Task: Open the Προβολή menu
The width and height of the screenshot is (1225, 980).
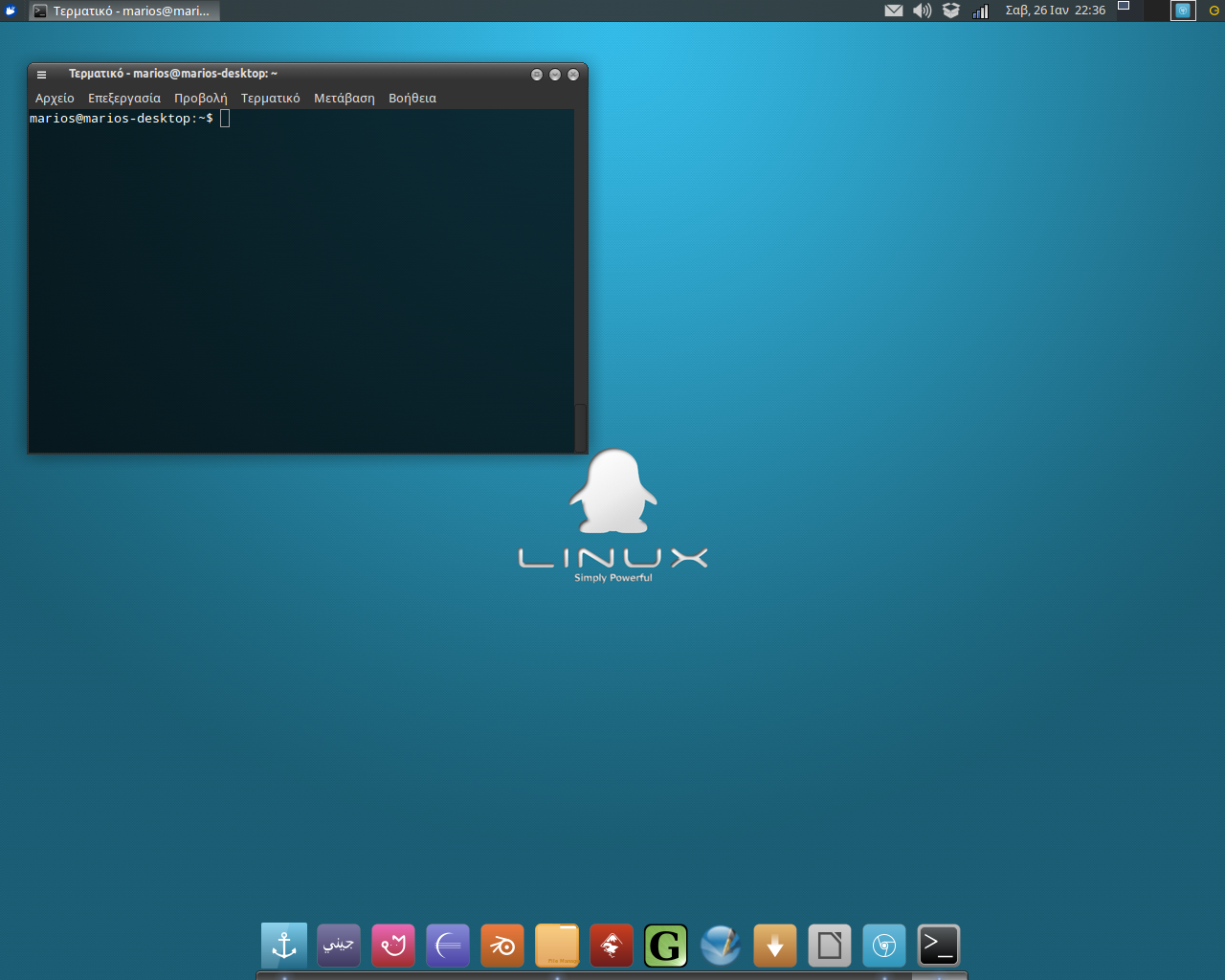Action: click(x=201, y=98)
